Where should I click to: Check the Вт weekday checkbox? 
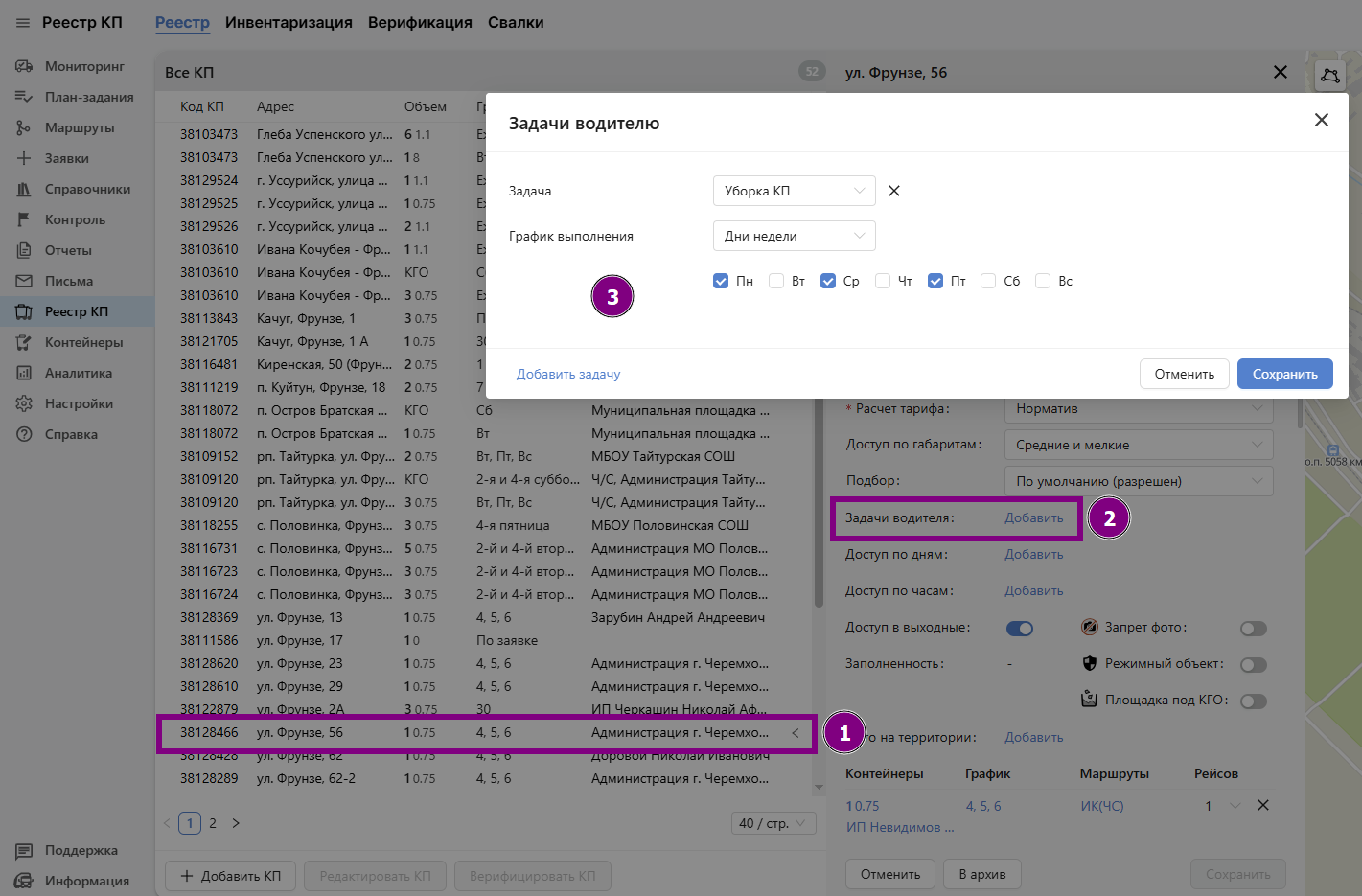[x=776, y=281]
